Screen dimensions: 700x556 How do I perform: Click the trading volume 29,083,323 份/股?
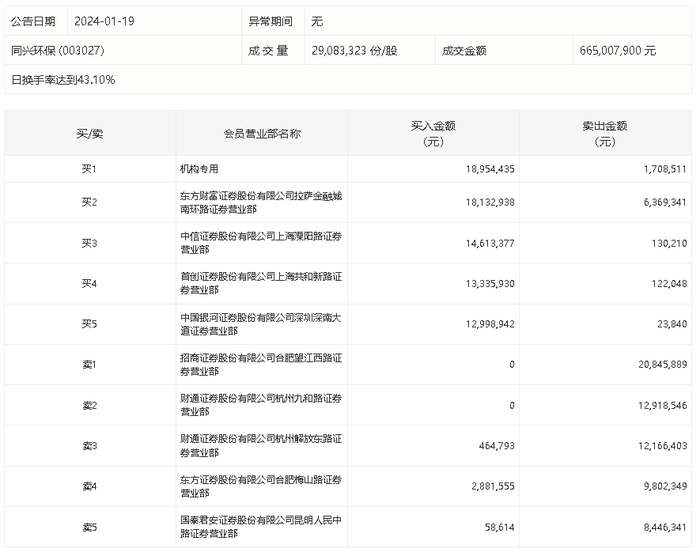tap(354, 50)
